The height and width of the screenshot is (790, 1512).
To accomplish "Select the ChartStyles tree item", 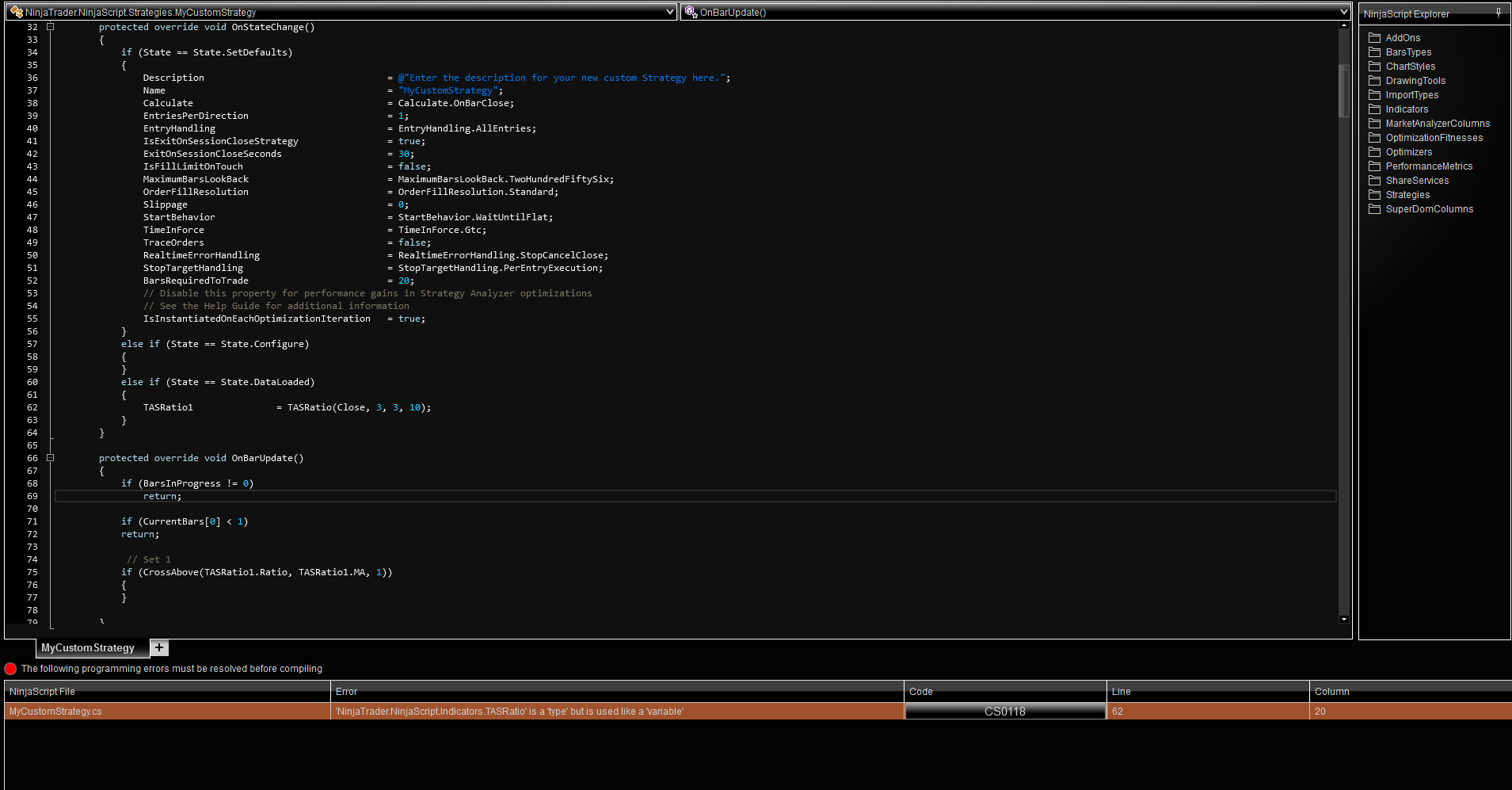I will [x=1410, y=67].
